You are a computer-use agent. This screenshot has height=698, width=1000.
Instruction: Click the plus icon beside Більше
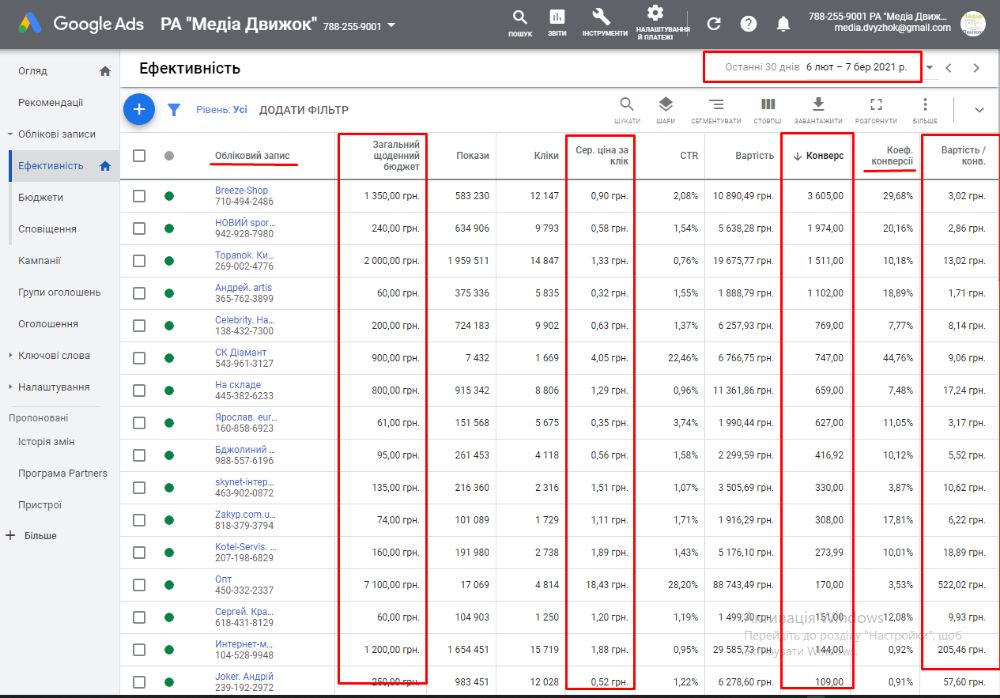pyautogui.click(x=10, y=535)
